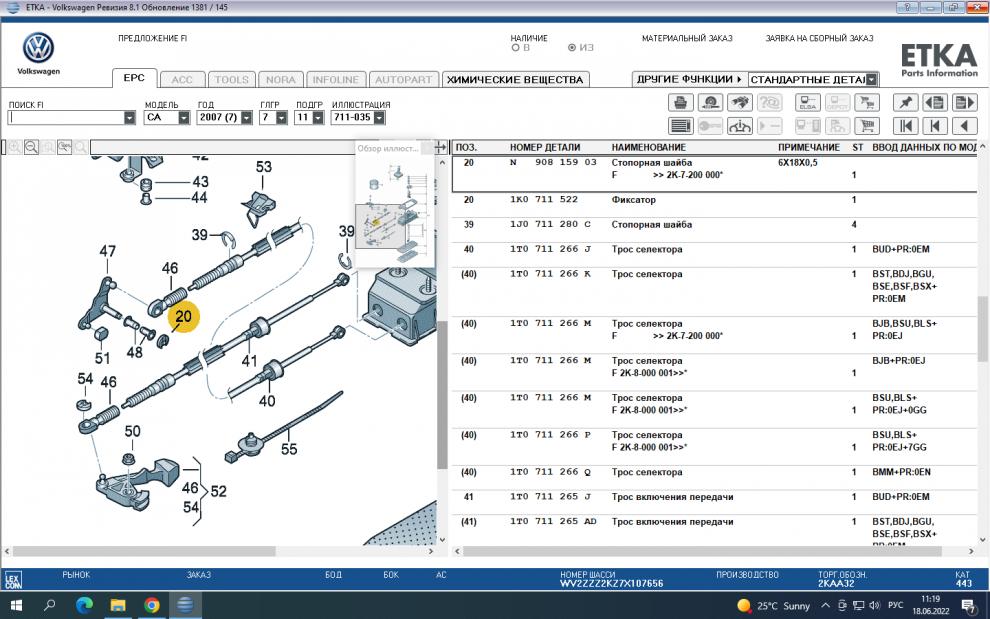Click inside the ПОИСК FI input field
This screenshot has height=619, width=990.
[66, 117]
